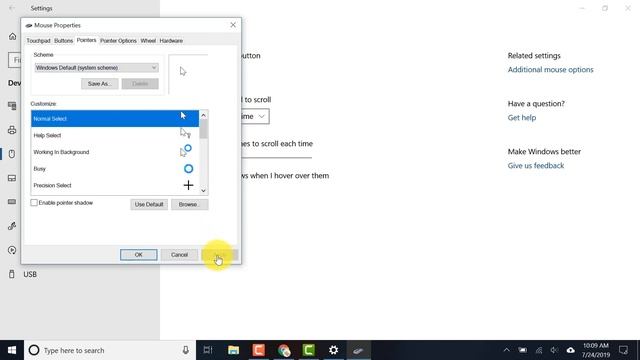Screen dimensions: 640x360
Task: Click Cancel in Mouse Properties
Action: (x=179, y=255)
